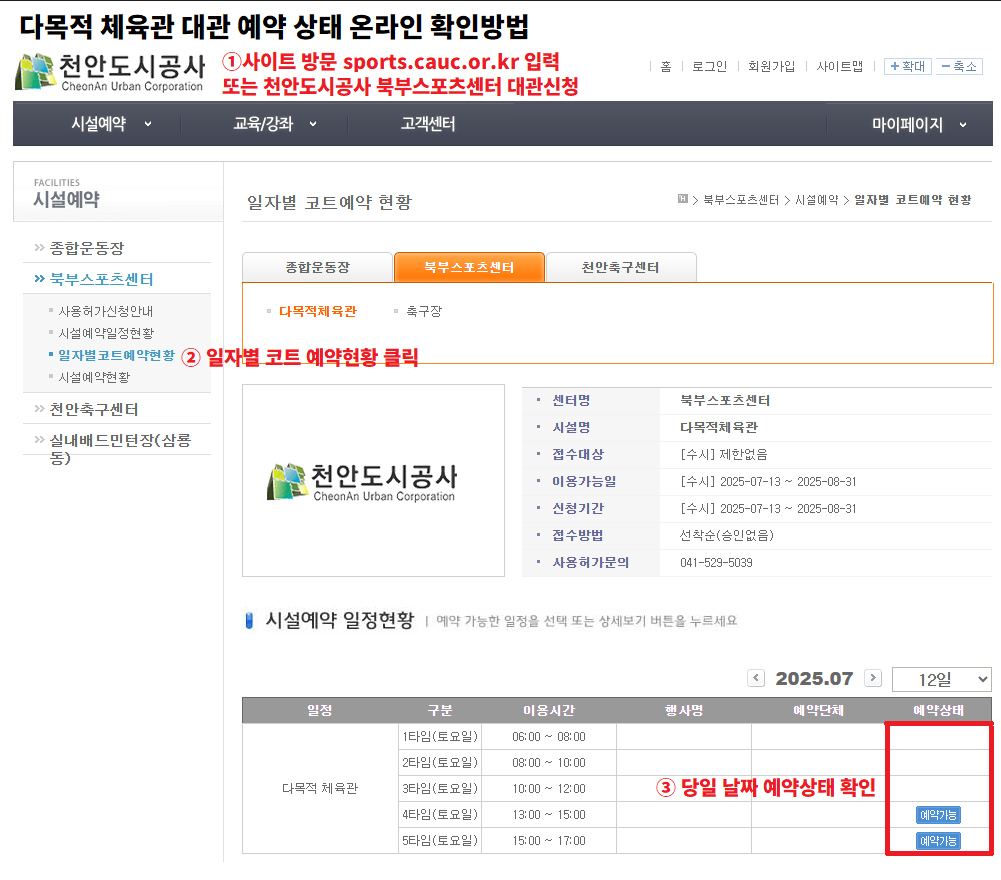The width and height of the screenshot is (1001, 880).
Task: Click the 회원가입 link
Action: 771,66
